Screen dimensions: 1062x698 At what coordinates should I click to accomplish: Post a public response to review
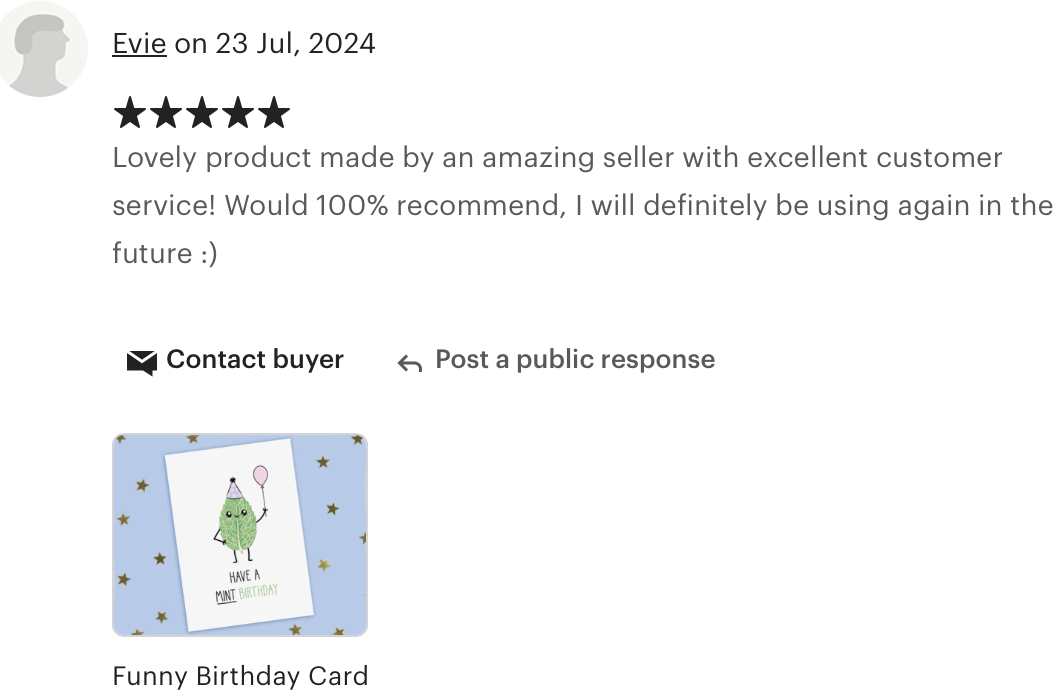(x=556, y=360)
